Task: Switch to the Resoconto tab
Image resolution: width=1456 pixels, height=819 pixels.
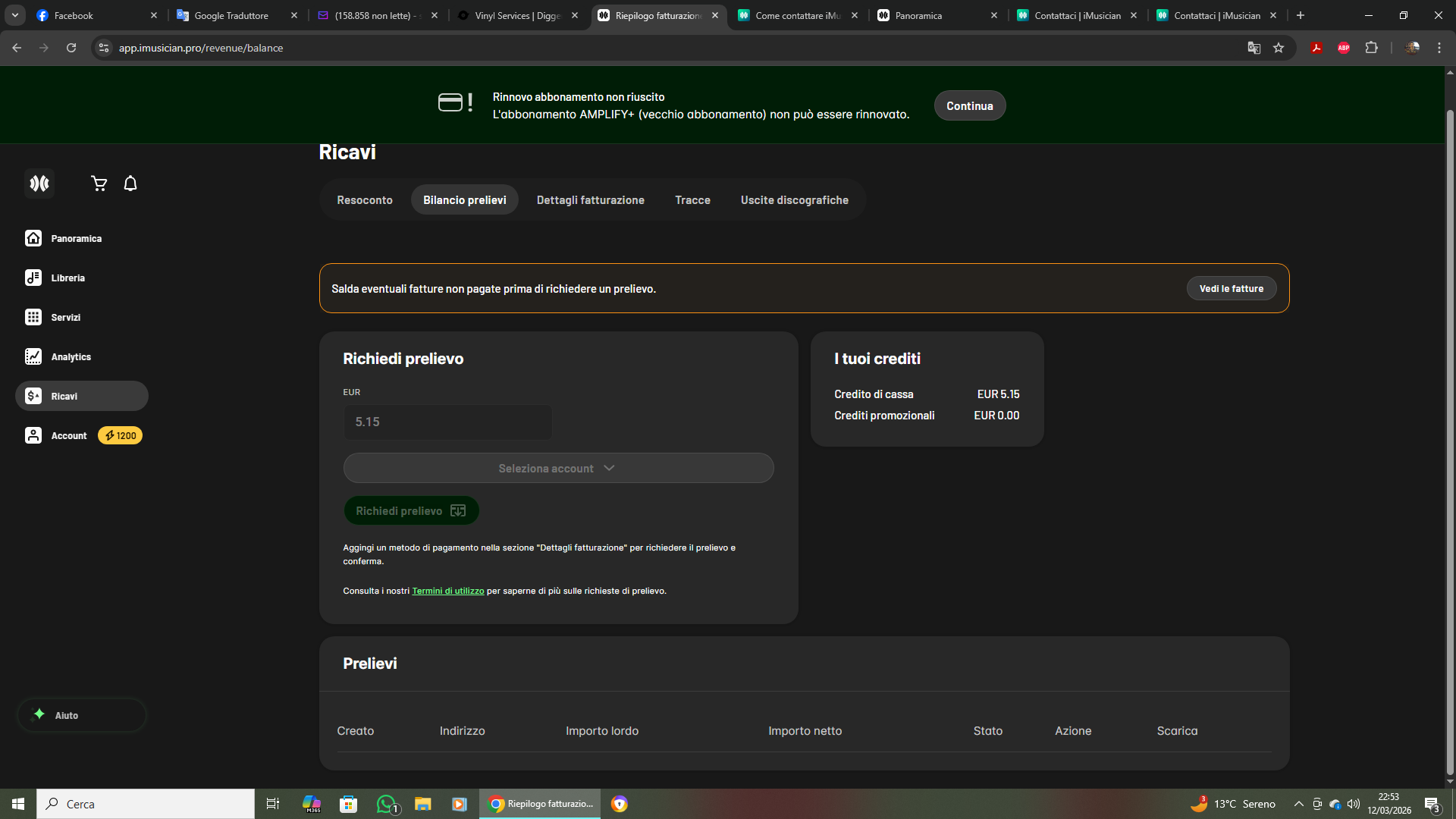Action: coord(365,200)
